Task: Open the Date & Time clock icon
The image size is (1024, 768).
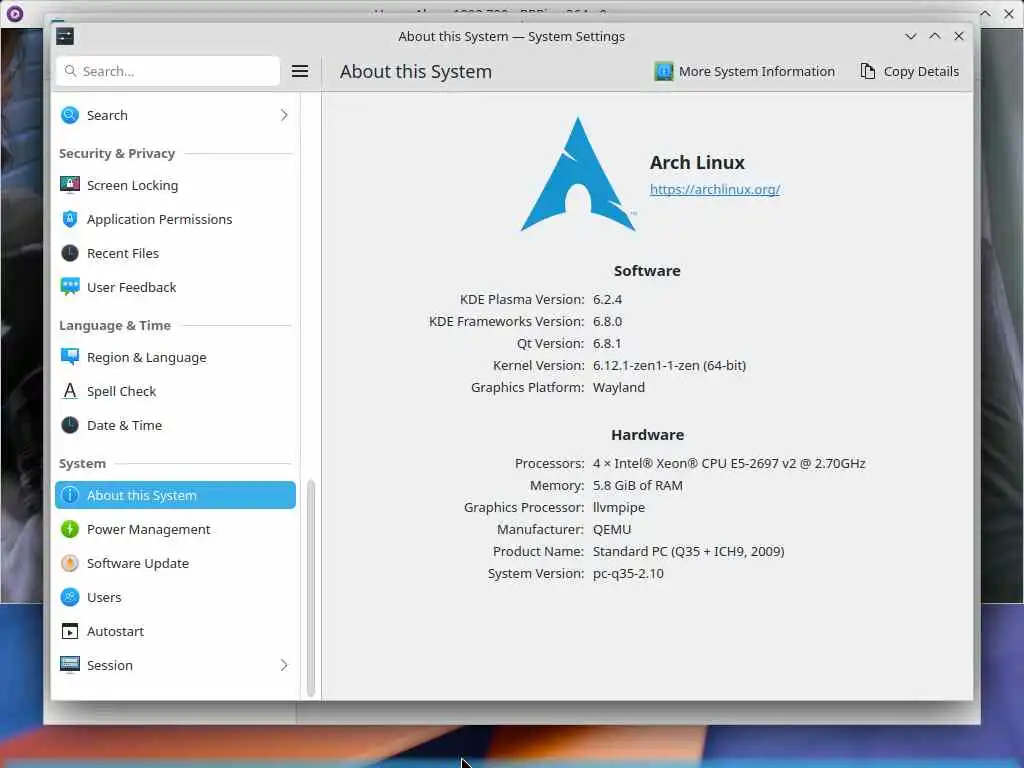Action: coord(70,425)
